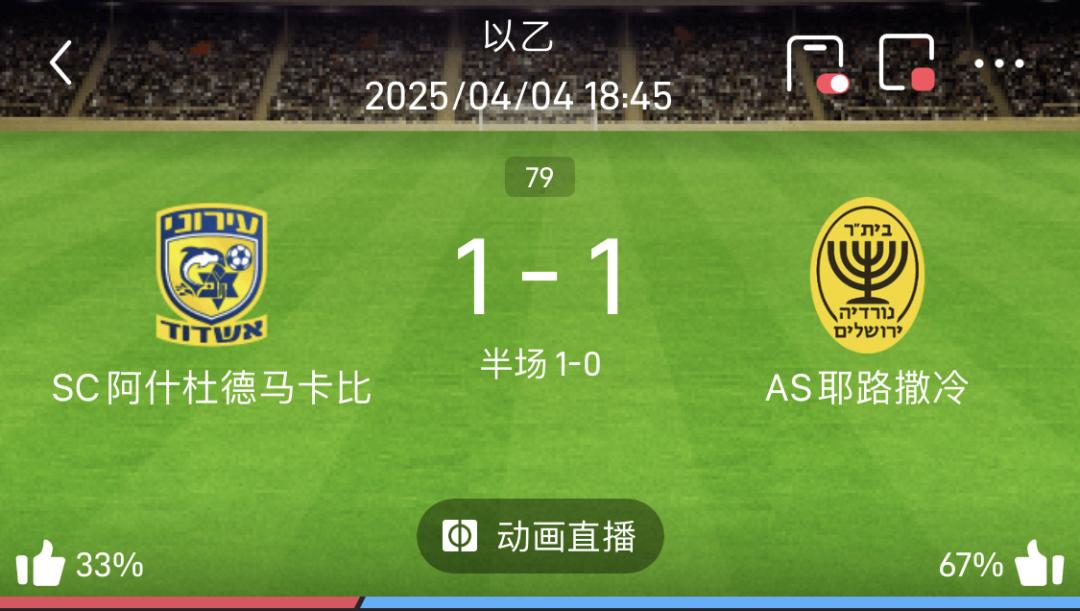
Task: Click the blue segment of vote bar
Action: (720, 603)
